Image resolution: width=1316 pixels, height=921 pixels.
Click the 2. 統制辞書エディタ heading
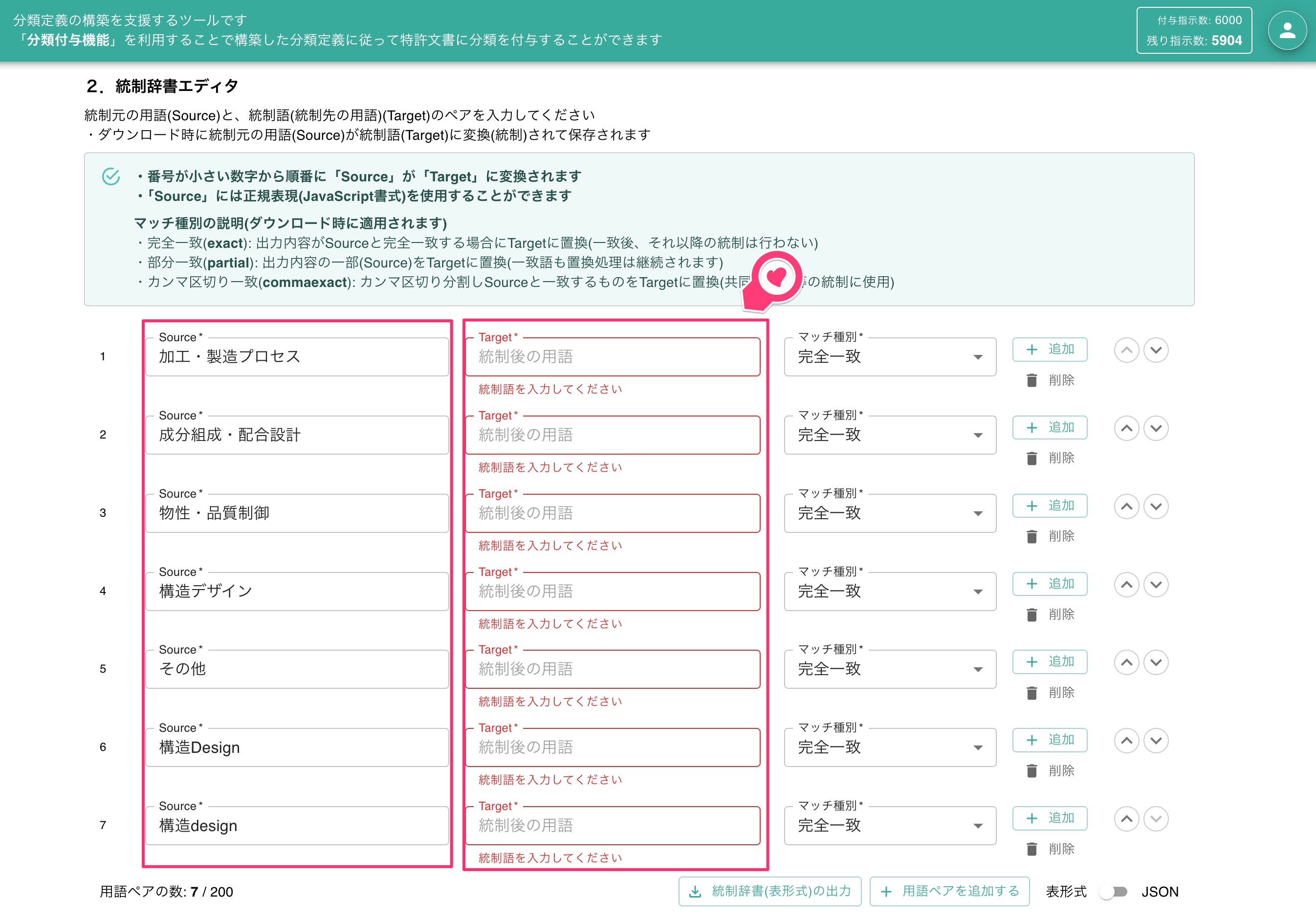[162, 86]
